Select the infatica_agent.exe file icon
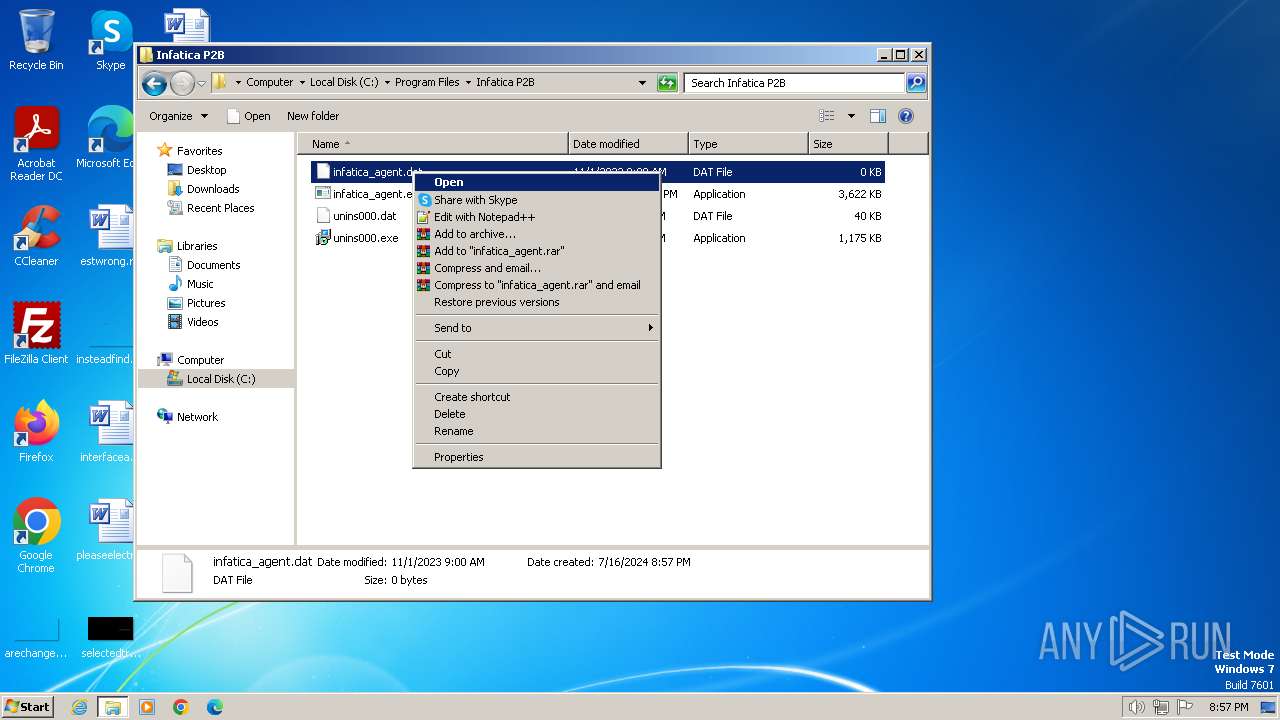Viewport: 1280px width, 720px height. pyautogui.click(x=323, y=194)
